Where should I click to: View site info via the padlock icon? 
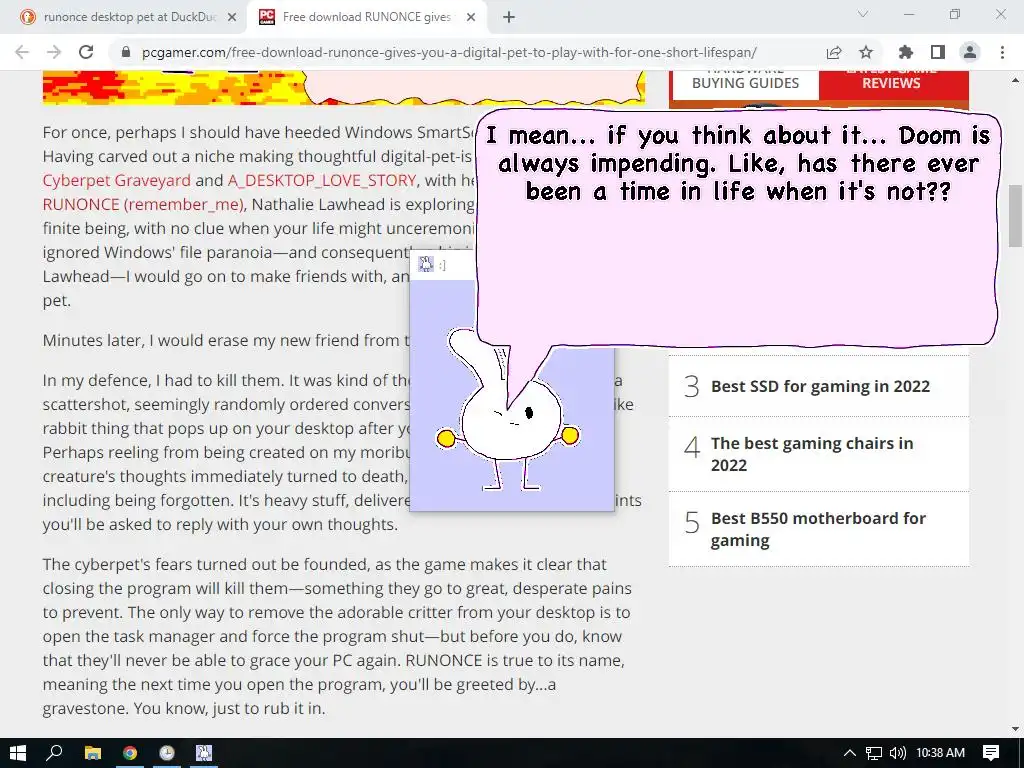click(126, 52)
